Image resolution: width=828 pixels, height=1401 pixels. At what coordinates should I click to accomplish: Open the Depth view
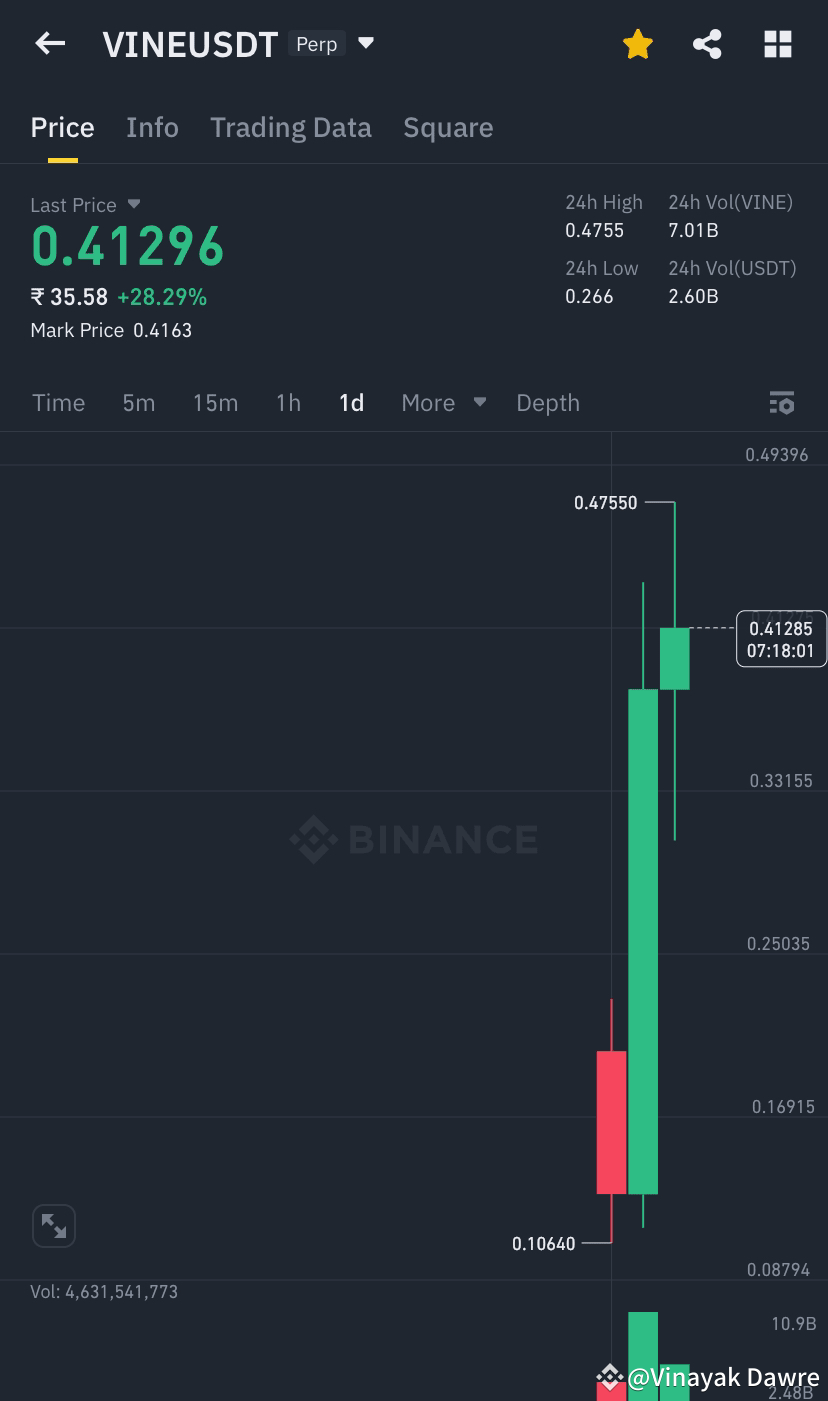(548, 402)
